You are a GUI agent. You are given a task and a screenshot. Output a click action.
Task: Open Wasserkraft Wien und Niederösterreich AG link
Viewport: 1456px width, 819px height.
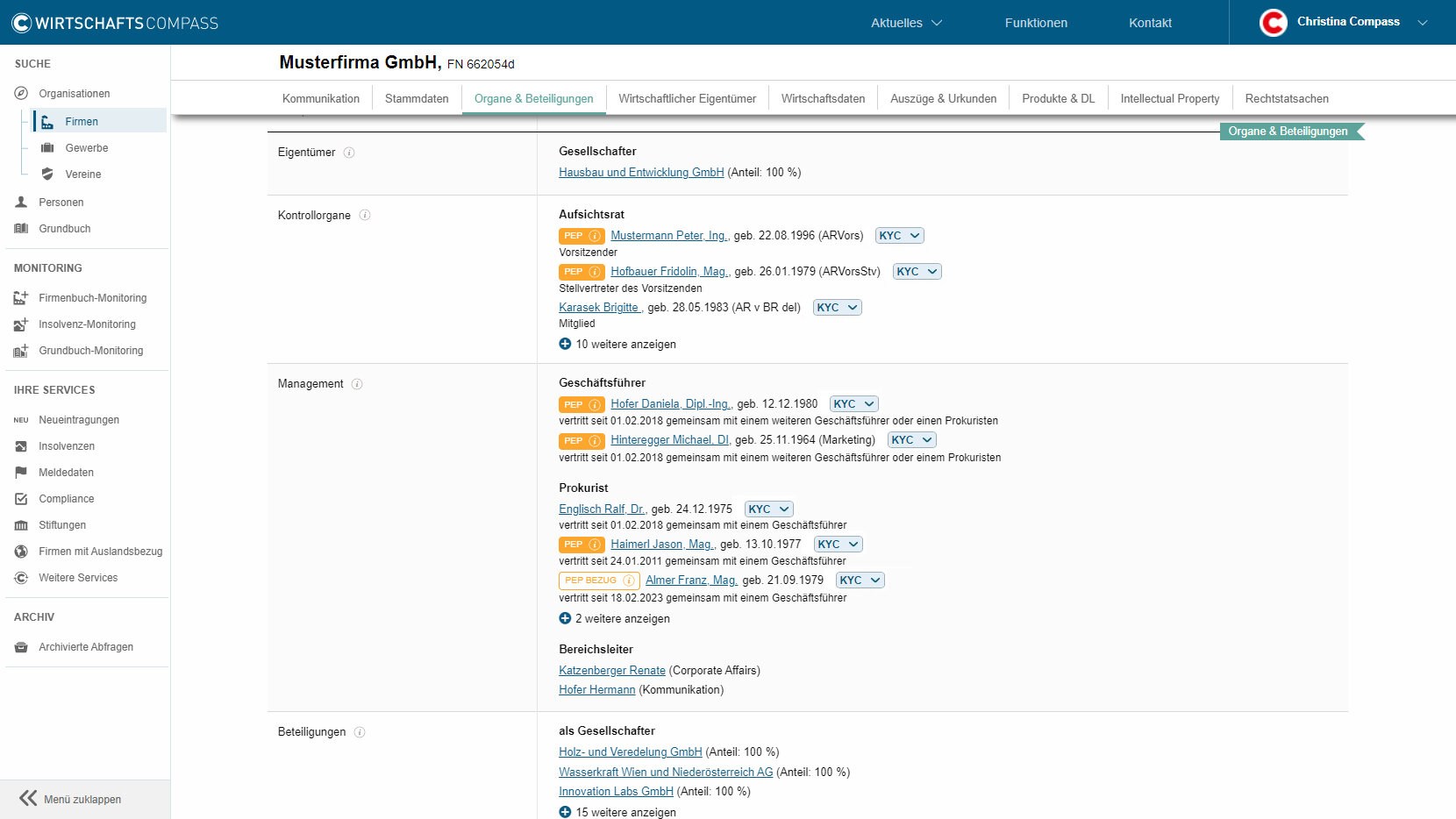click(666, 773)
